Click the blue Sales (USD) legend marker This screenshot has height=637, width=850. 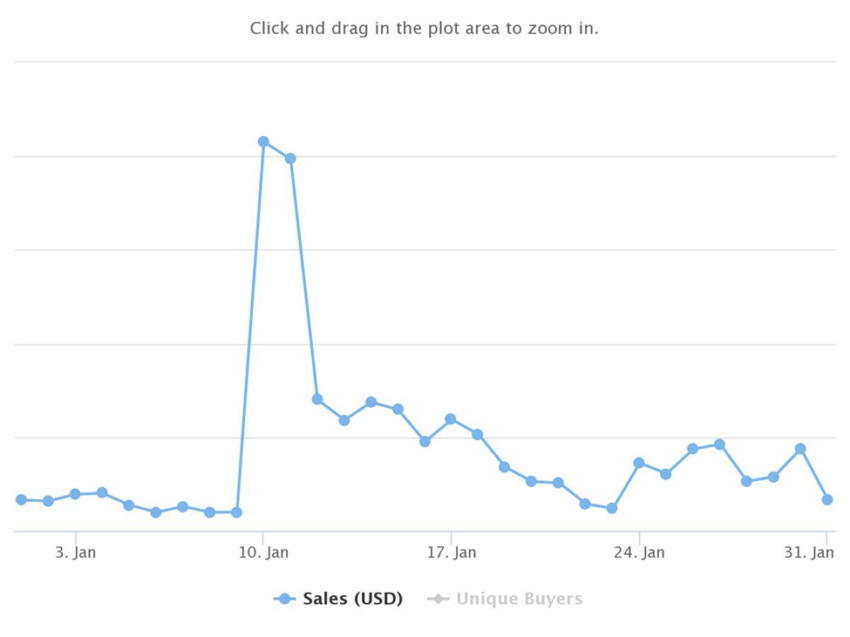coord(285,599)
